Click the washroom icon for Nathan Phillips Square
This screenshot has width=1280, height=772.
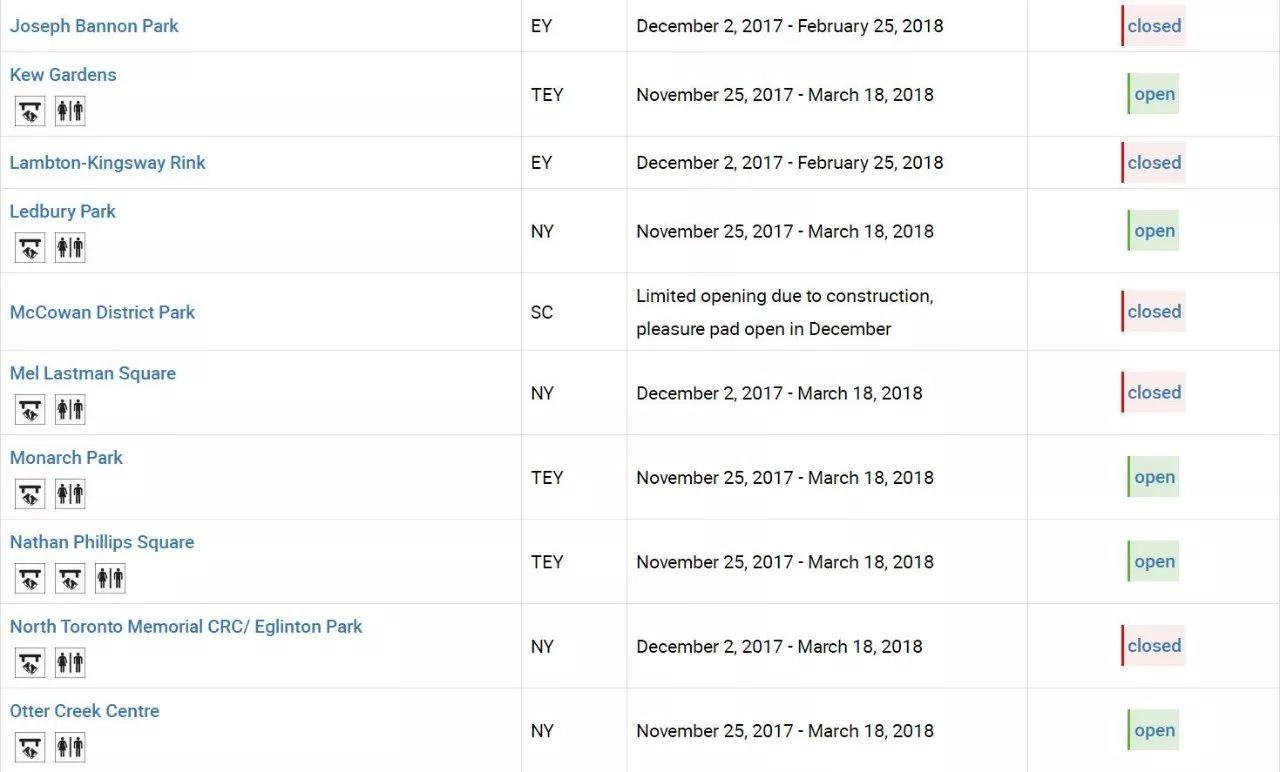tap(110, 578)
